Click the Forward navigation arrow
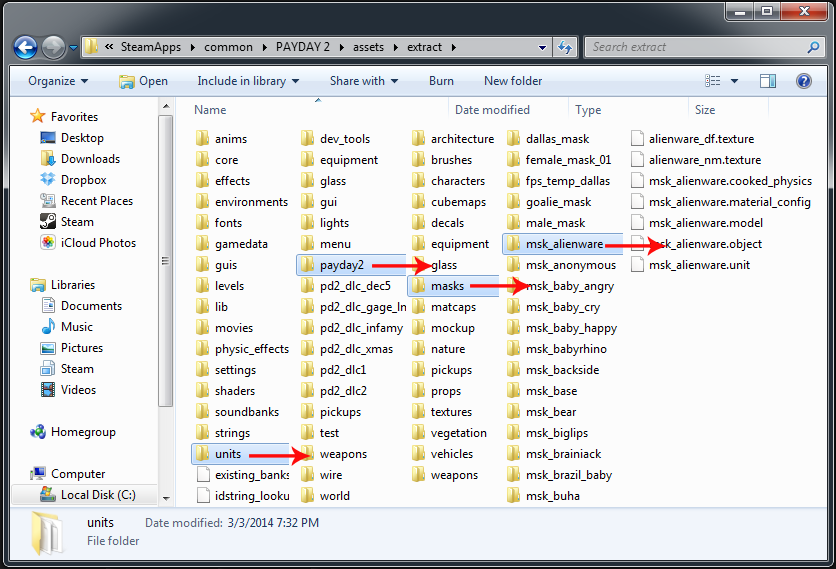The image size is (836, 569). tap(53, 47)
